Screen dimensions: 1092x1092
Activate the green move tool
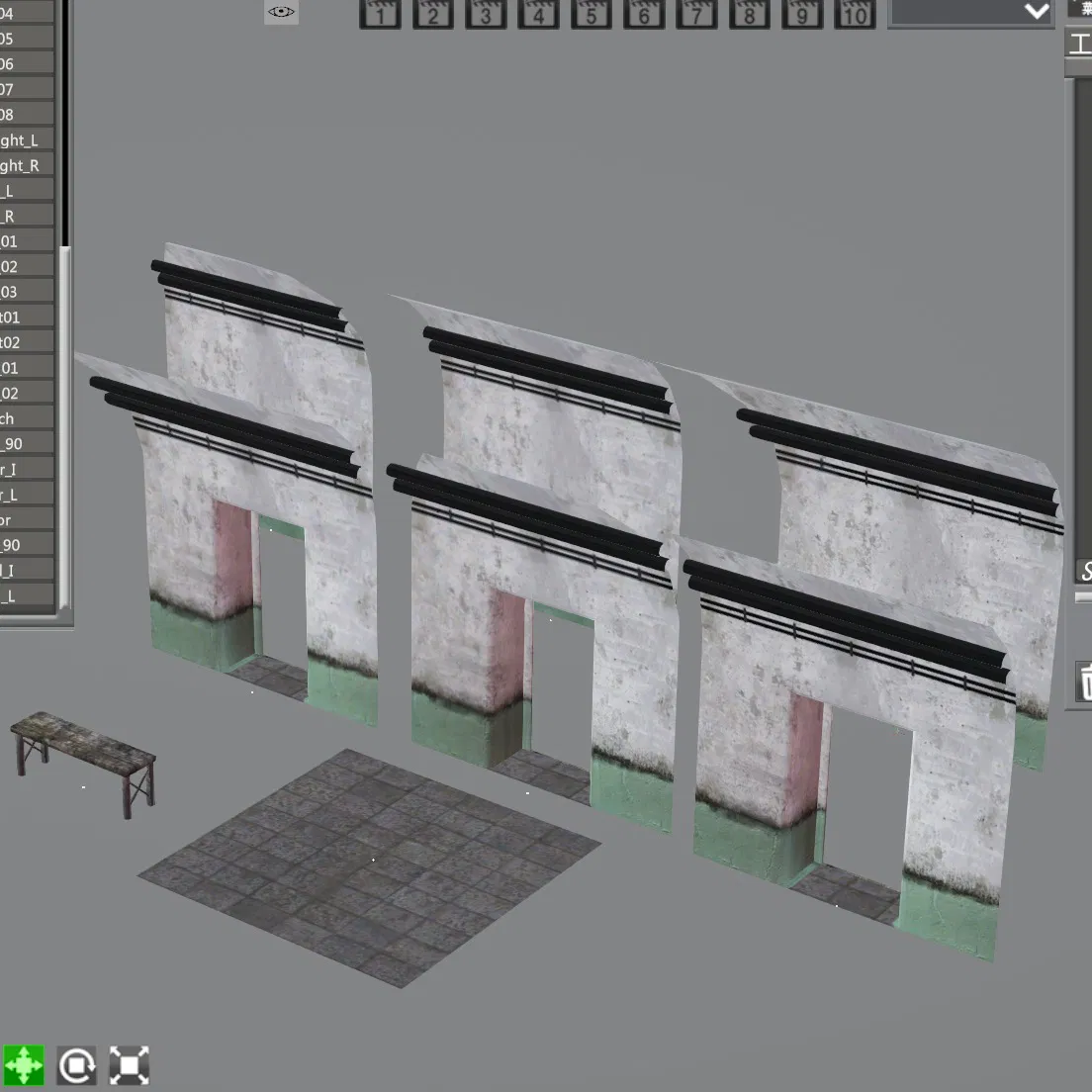point(24,1065)
